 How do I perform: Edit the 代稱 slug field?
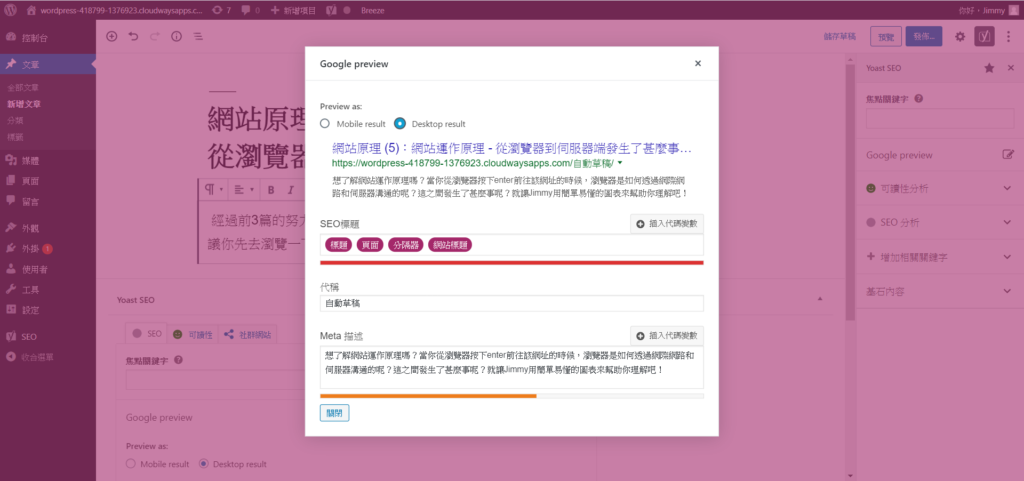pyautogui.click(x=511, y=303)
